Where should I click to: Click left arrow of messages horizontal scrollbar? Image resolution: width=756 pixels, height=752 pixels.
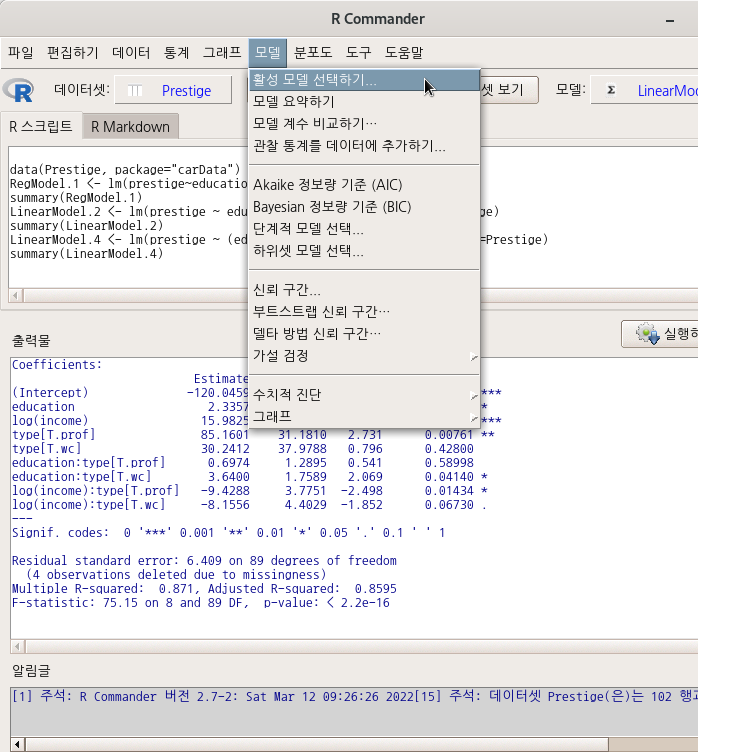18,745
